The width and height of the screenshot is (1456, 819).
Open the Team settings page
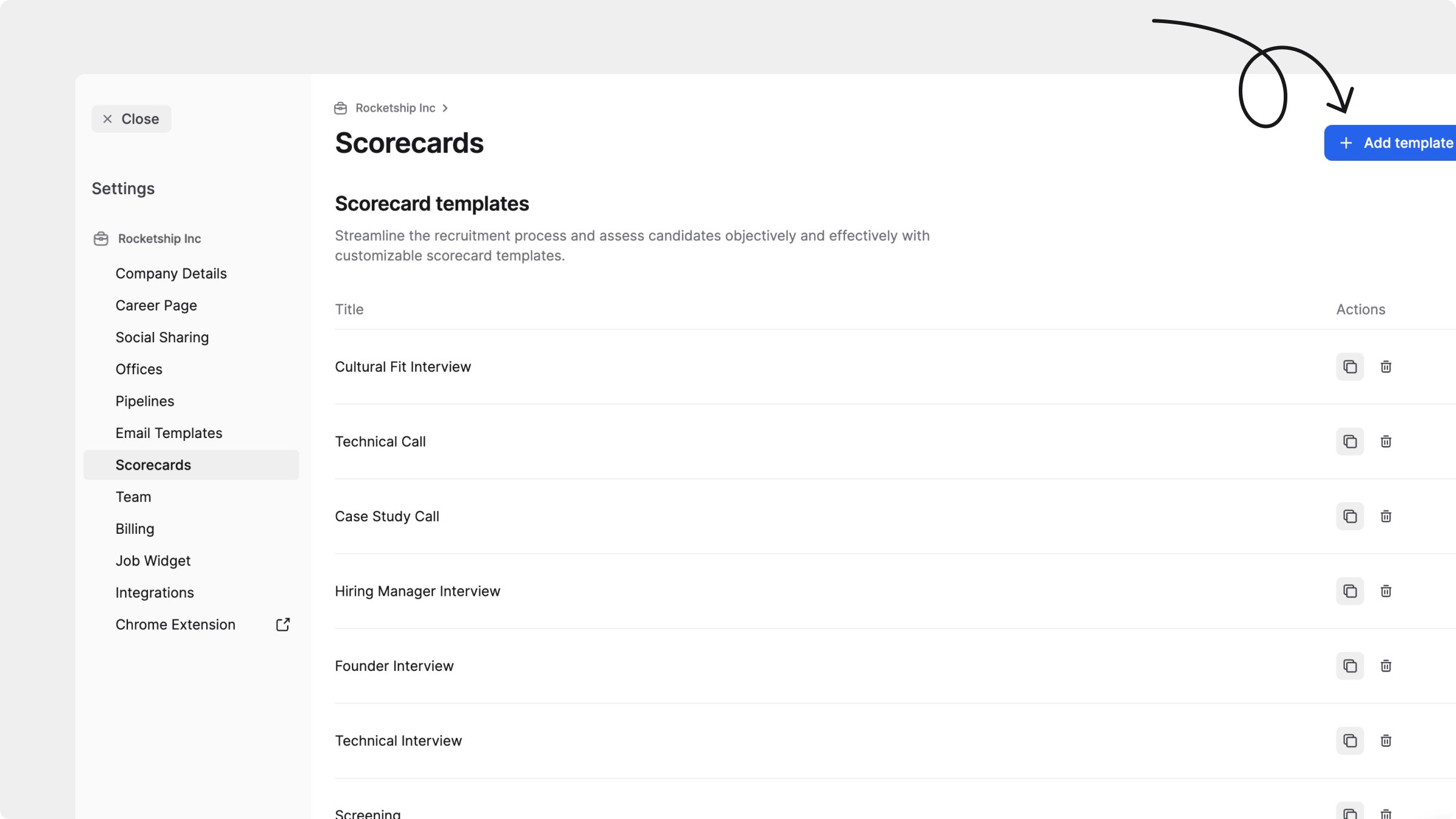coord(133,497)
